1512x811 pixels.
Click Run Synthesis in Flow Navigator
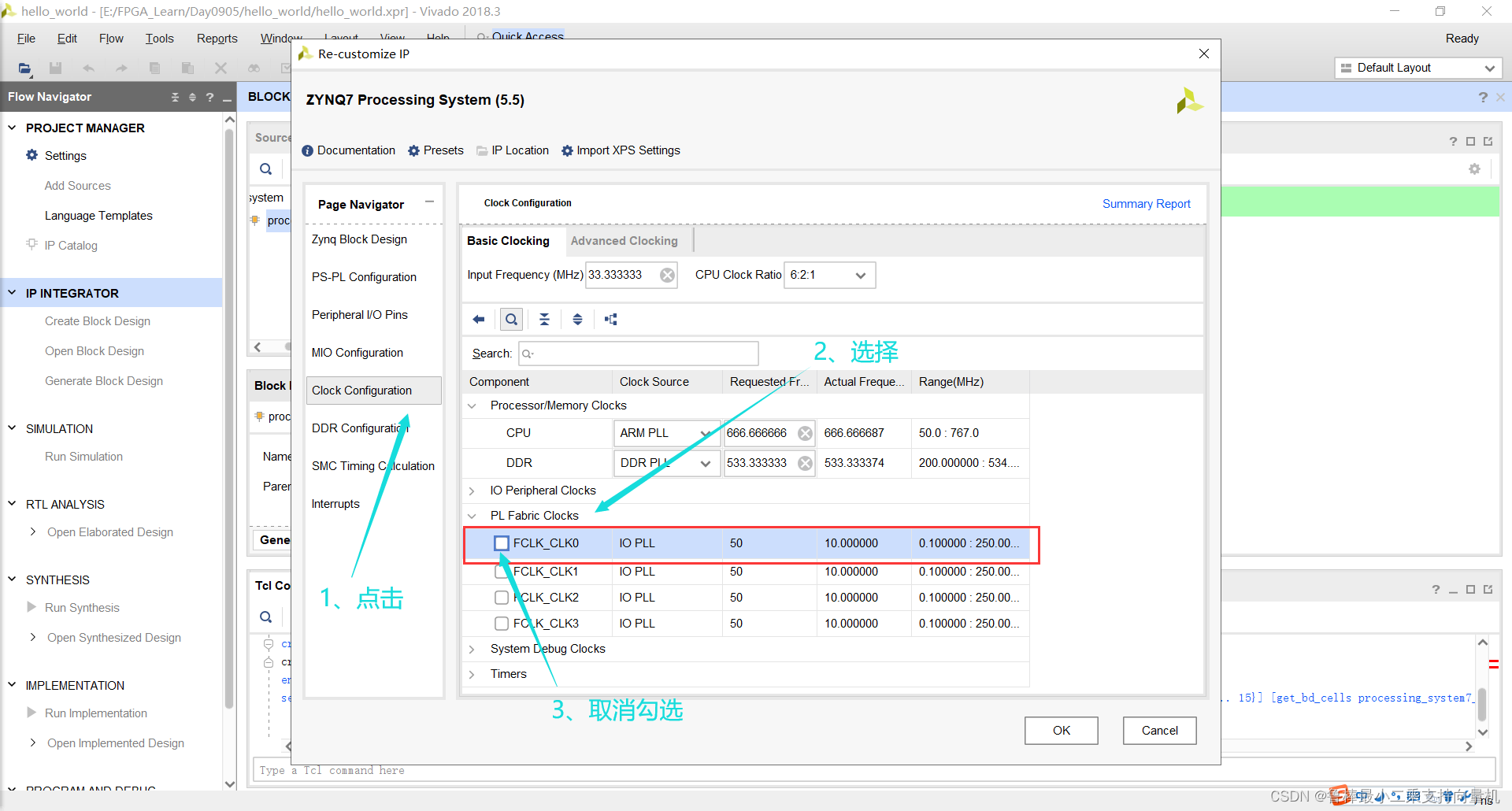click(82, 608)
